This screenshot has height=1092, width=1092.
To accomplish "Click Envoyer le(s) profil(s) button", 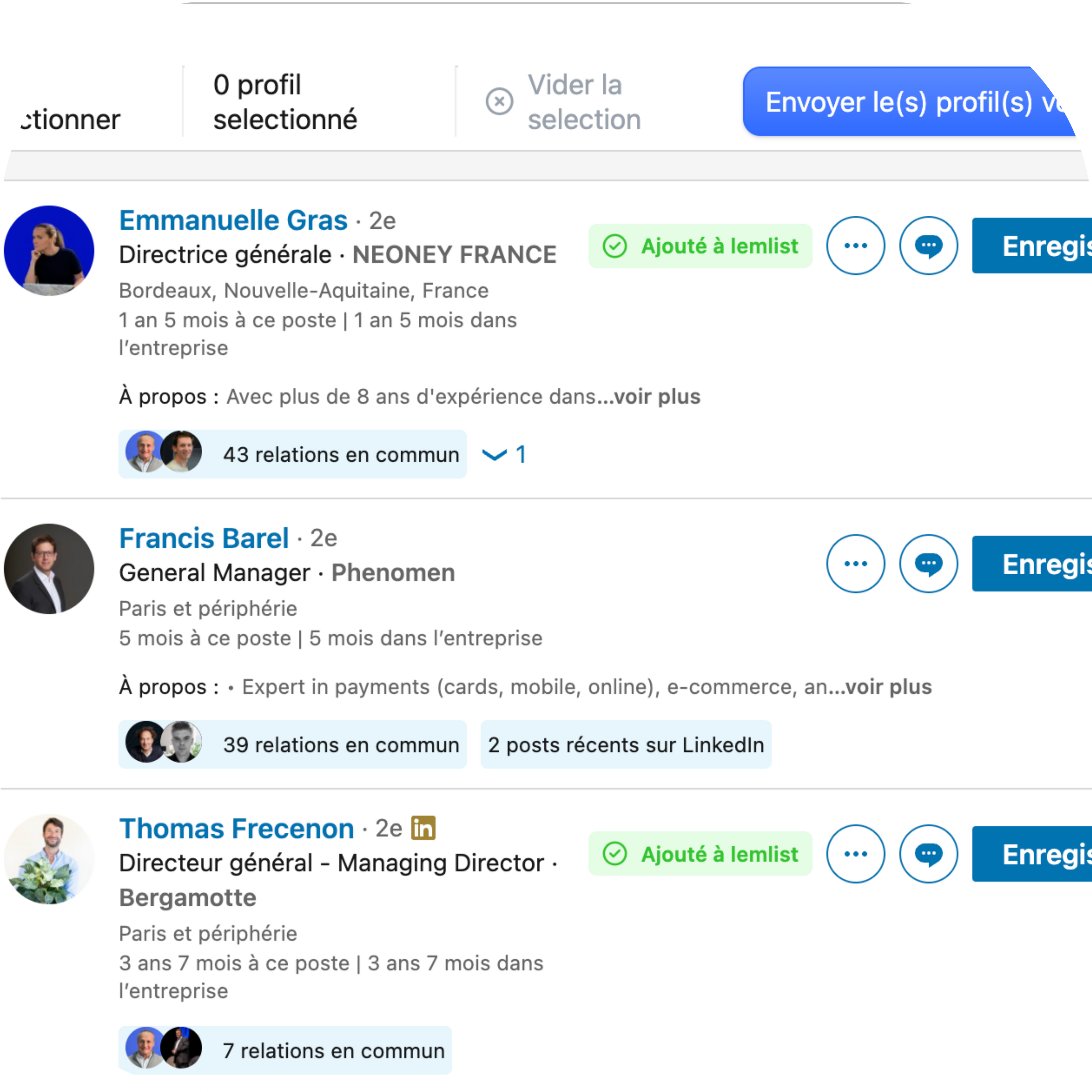I will [x=910, y=102].
